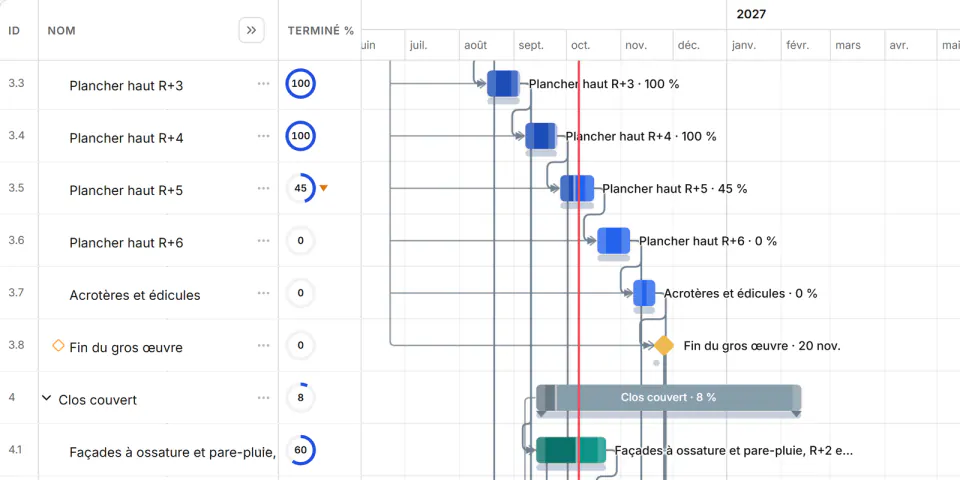Click ID cell 3.3
Image resolution: width=960 pixels, height=480 pixels.
click(16, 83)
